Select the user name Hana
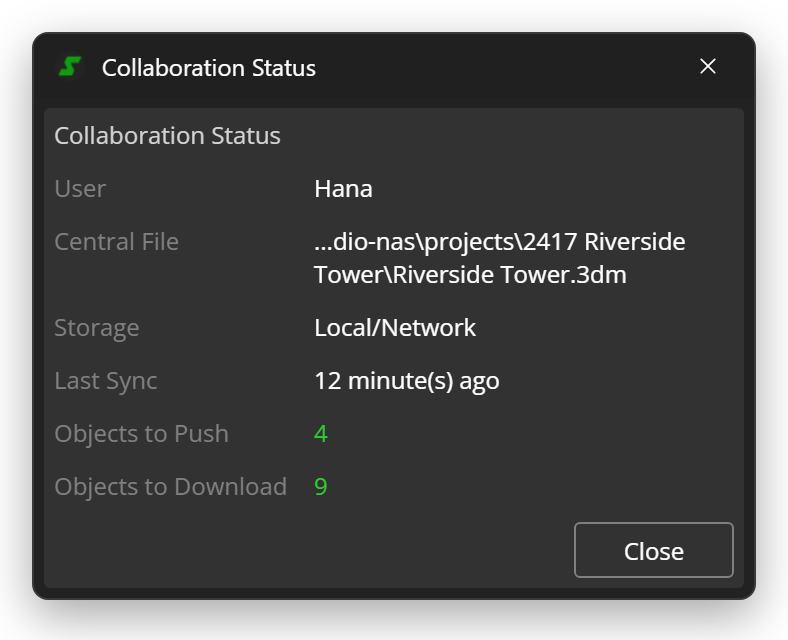 click(x=343, y=189)
